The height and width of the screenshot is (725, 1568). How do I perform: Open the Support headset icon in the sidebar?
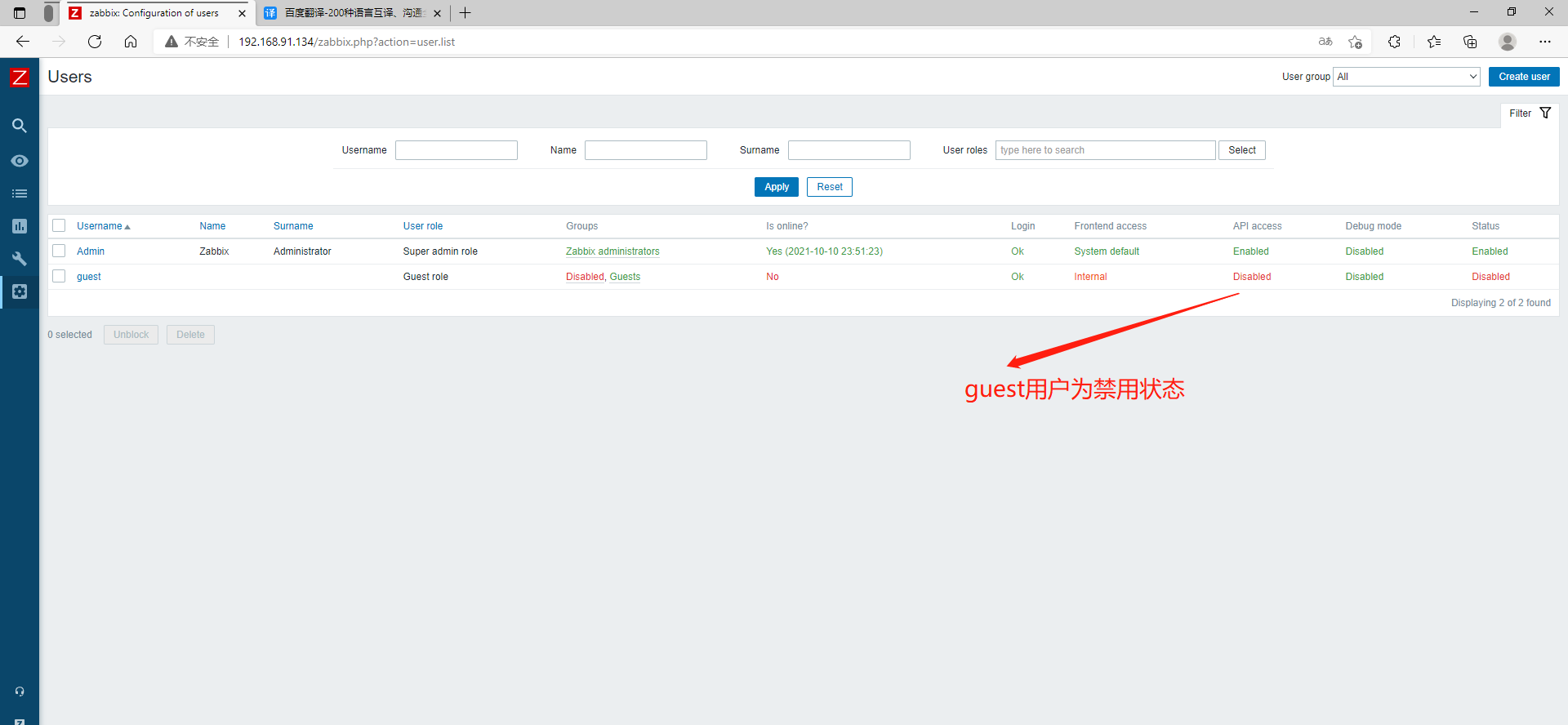(20, 692)
